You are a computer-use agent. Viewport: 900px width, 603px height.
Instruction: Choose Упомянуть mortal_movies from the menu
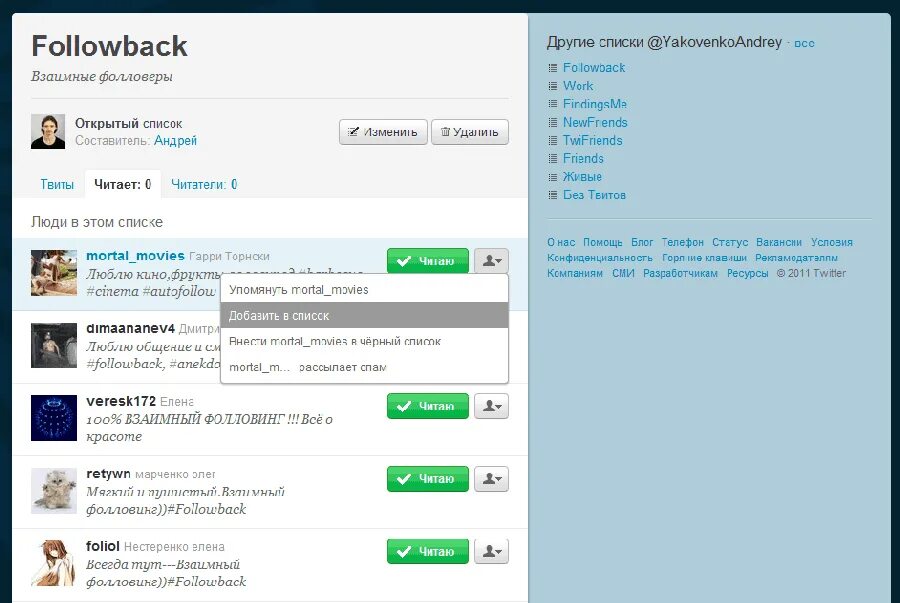[364, 290]
